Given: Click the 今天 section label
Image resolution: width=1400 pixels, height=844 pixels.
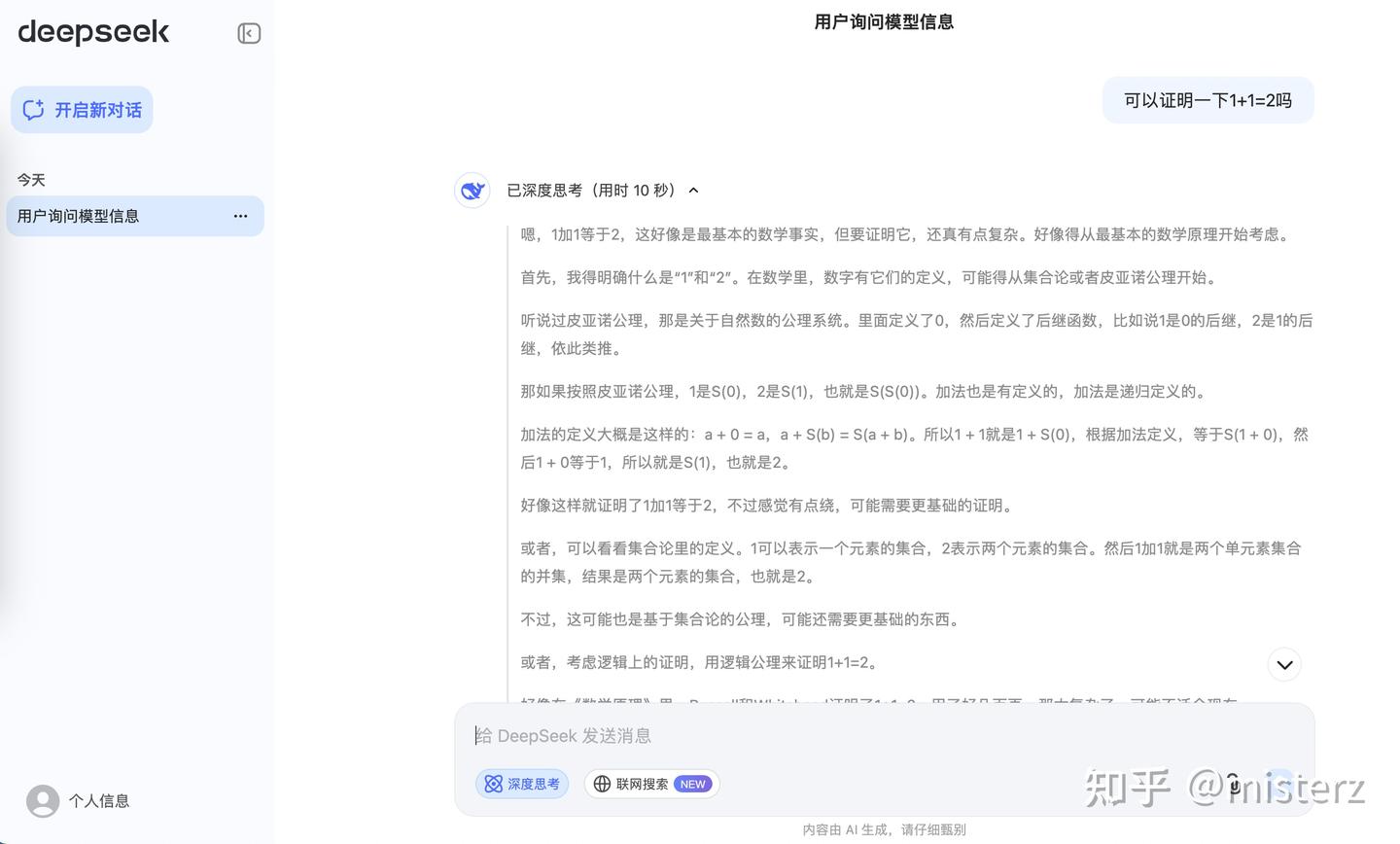Looking at the screenshot, I should coord(31,180).
